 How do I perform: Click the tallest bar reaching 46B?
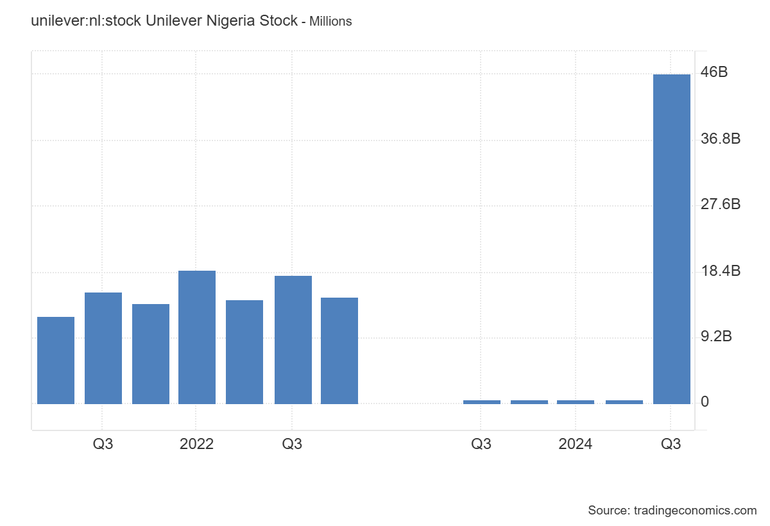pos(671,239)
